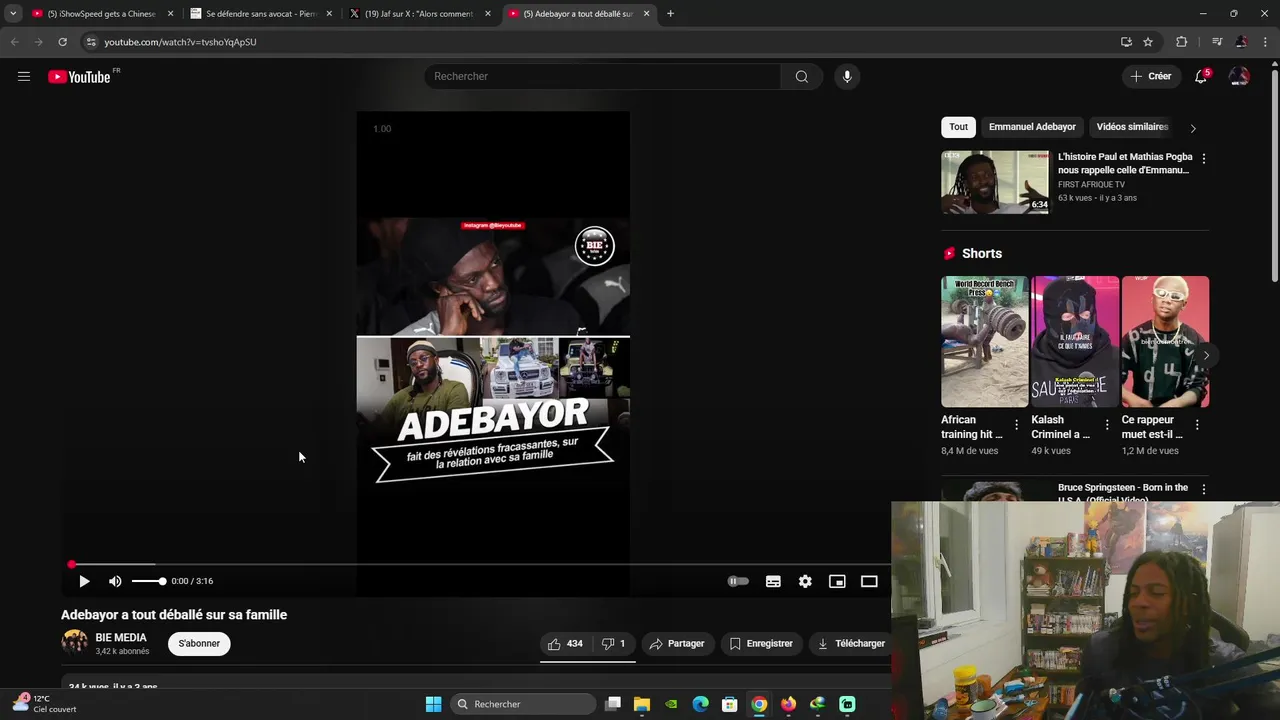Open the BIE MEDIA channel avatar
This screenshot has height=720, width=1280.
75,643
